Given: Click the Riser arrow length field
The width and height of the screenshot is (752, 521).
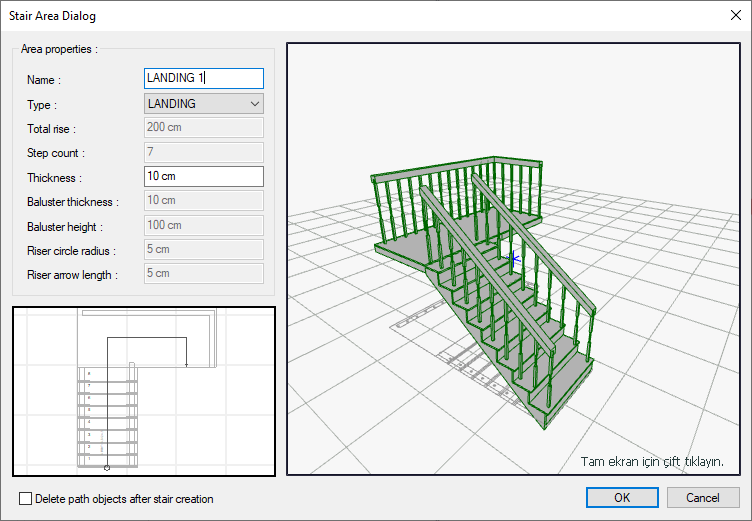Looking at the screenshot, I should tap(203, 273).
